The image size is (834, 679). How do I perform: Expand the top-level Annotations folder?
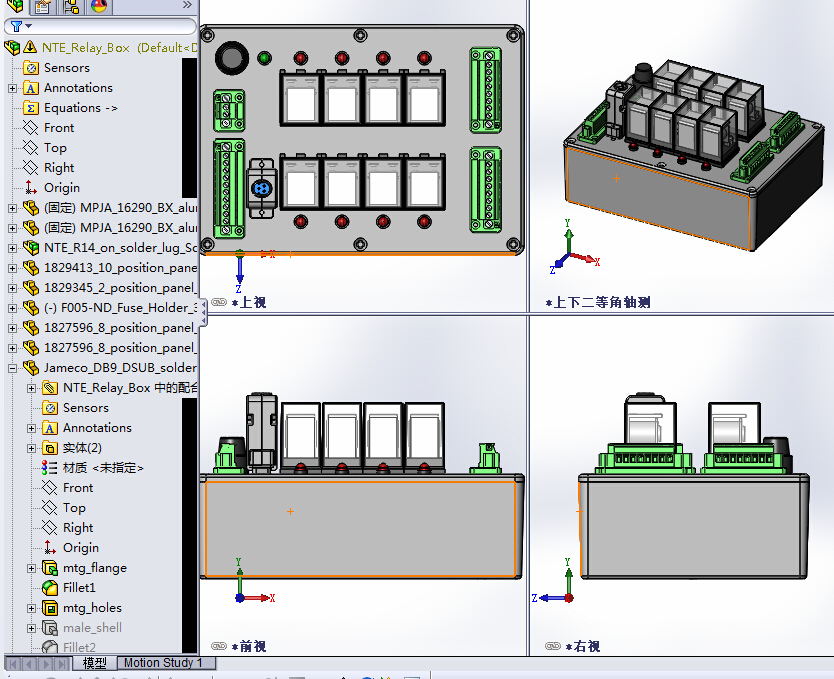click(x=12, y=88)
